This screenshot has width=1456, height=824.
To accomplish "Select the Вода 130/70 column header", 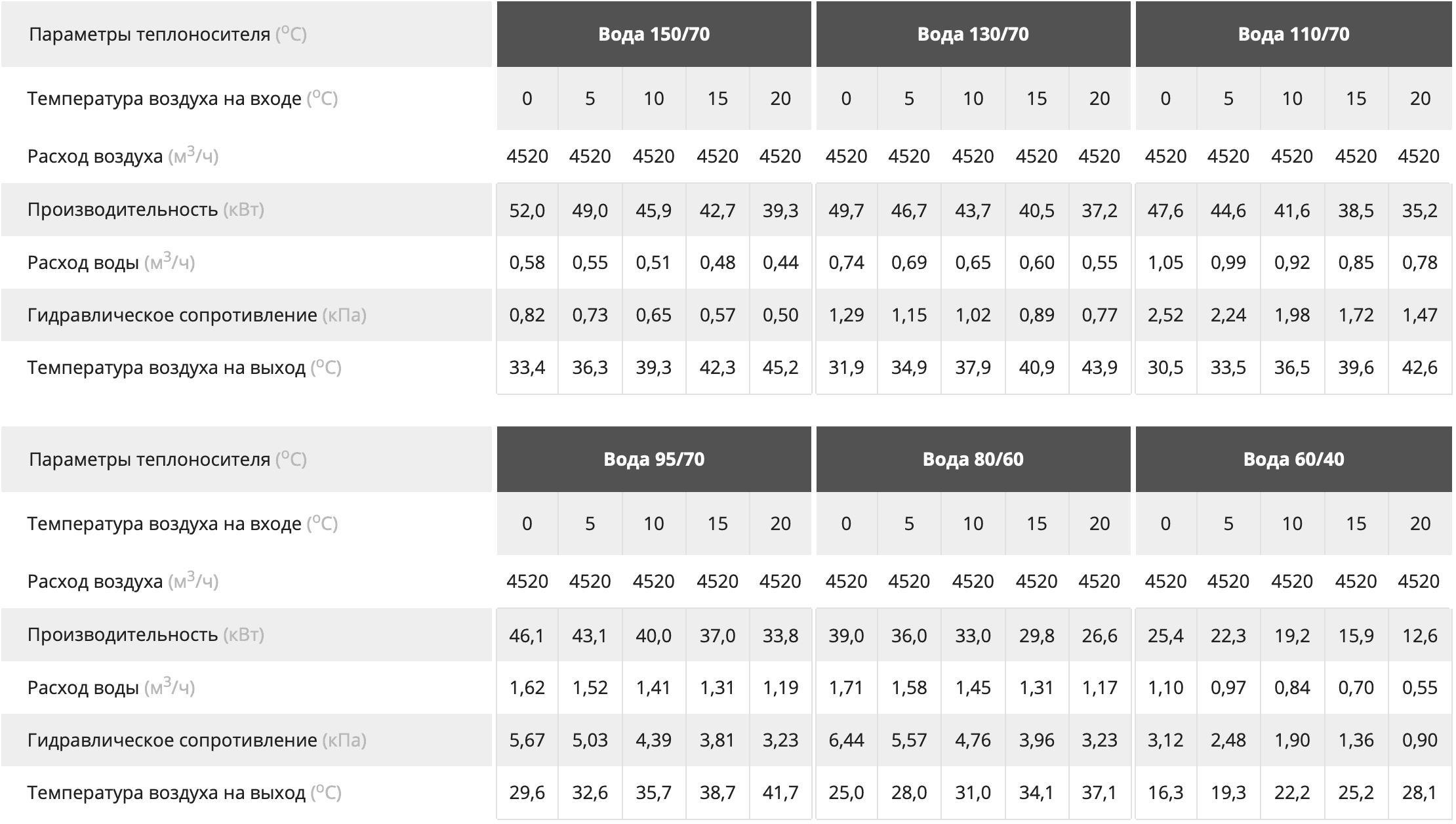I will point(973,34).
